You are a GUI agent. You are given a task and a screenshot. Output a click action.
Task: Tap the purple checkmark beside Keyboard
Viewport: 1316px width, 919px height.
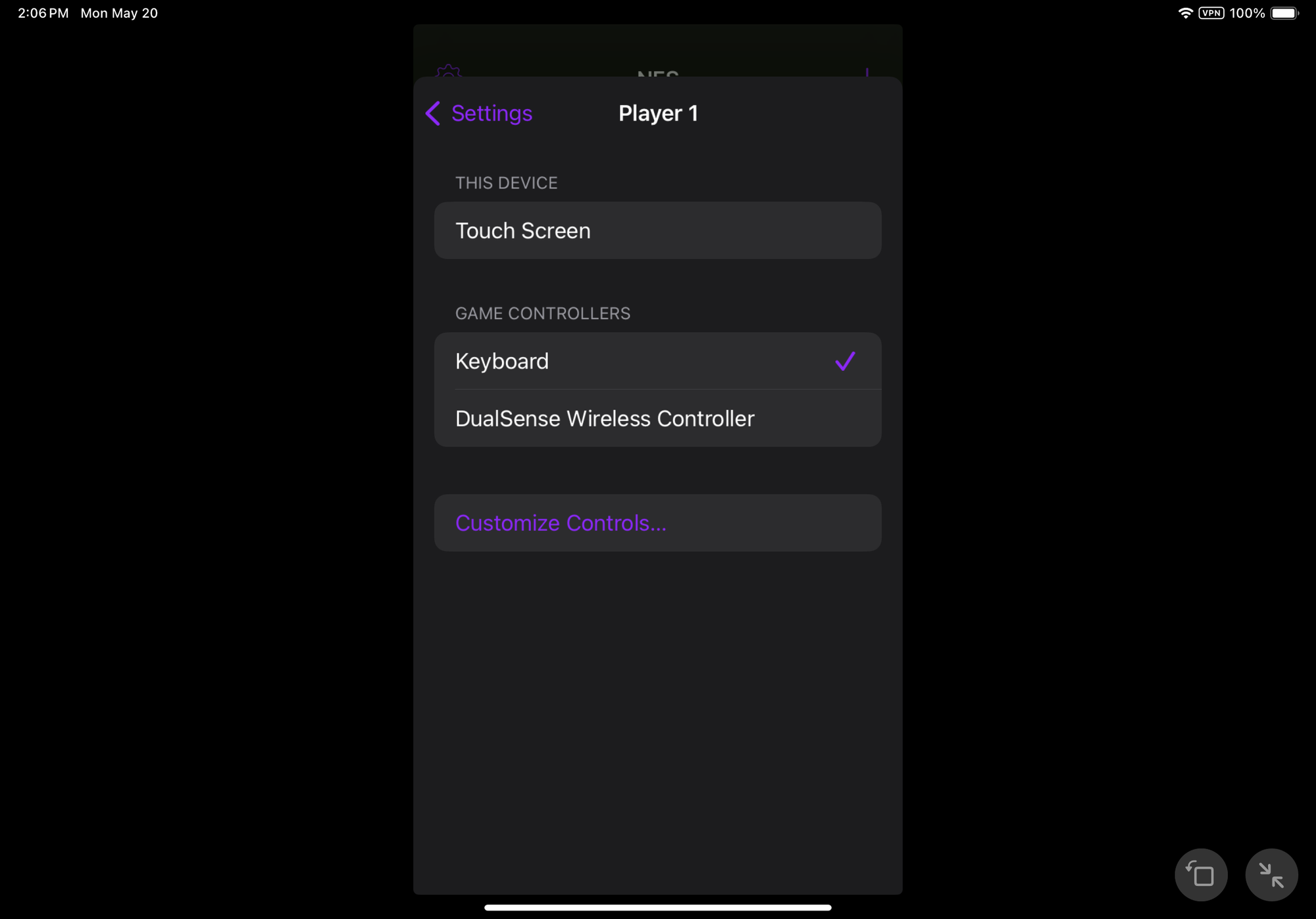coord(845,361)
